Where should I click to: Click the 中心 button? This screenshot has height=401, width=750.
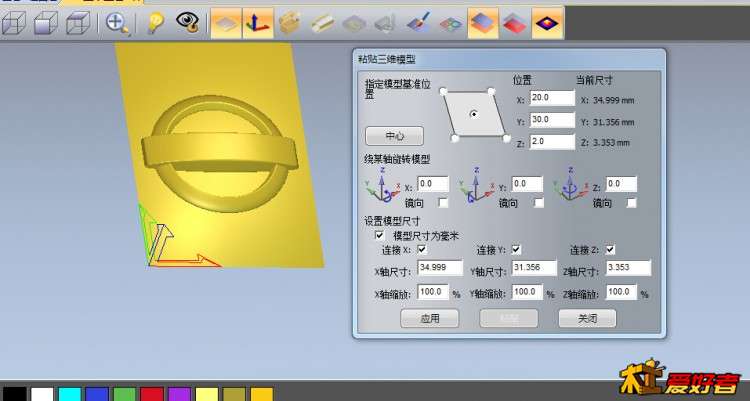(x=394, y=136)
